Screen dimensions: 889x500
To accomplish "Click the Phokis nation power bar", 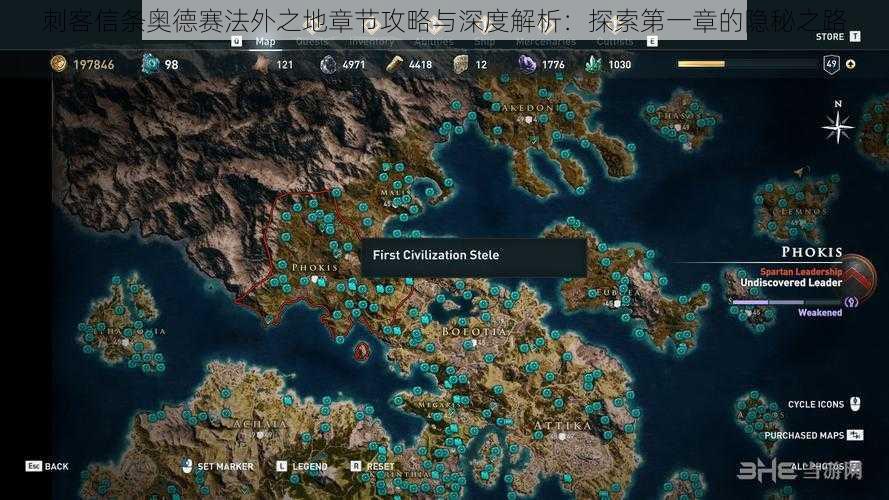I will (x=786, y=302).
